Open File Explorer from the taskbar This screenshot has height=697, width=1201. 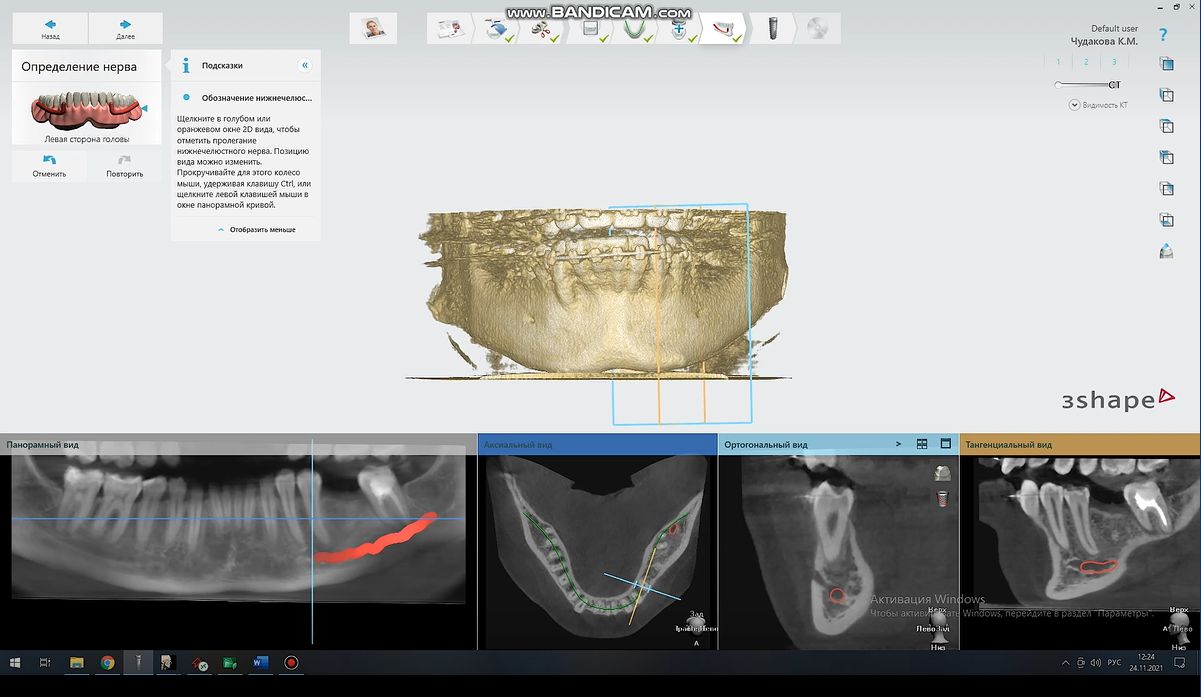77,662
